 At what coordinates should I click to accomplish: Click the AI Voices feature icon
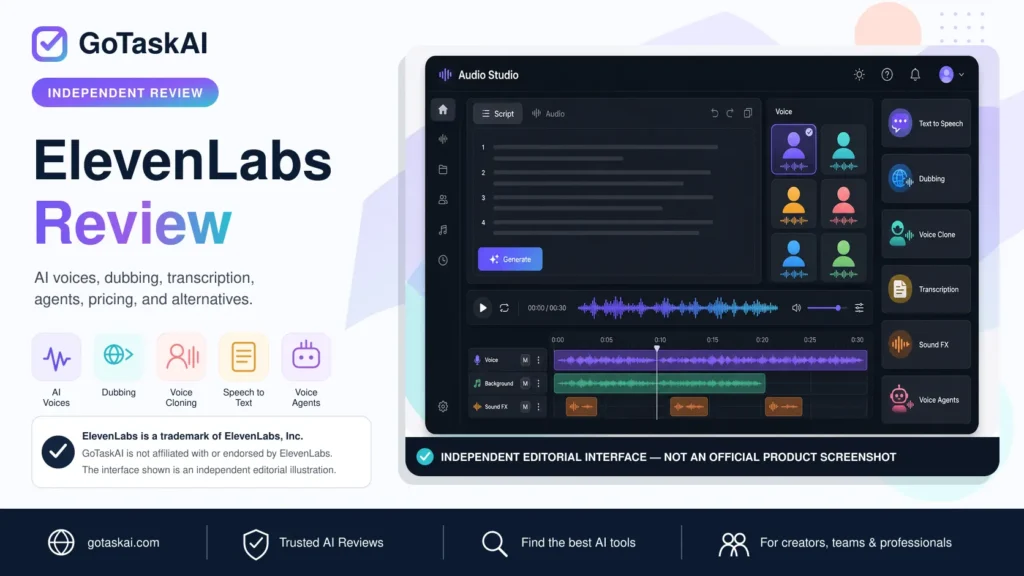(56, 357)
